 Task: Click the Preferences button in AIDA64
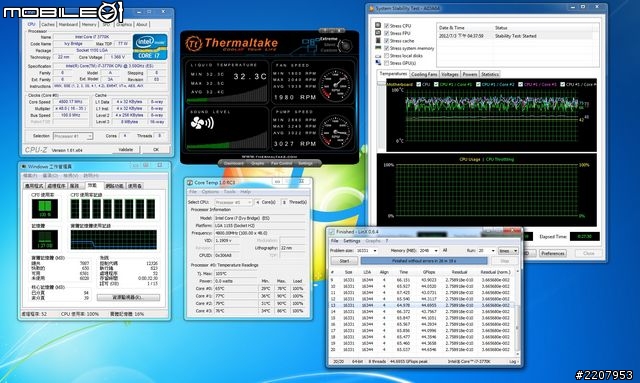(x=553, y=253)
